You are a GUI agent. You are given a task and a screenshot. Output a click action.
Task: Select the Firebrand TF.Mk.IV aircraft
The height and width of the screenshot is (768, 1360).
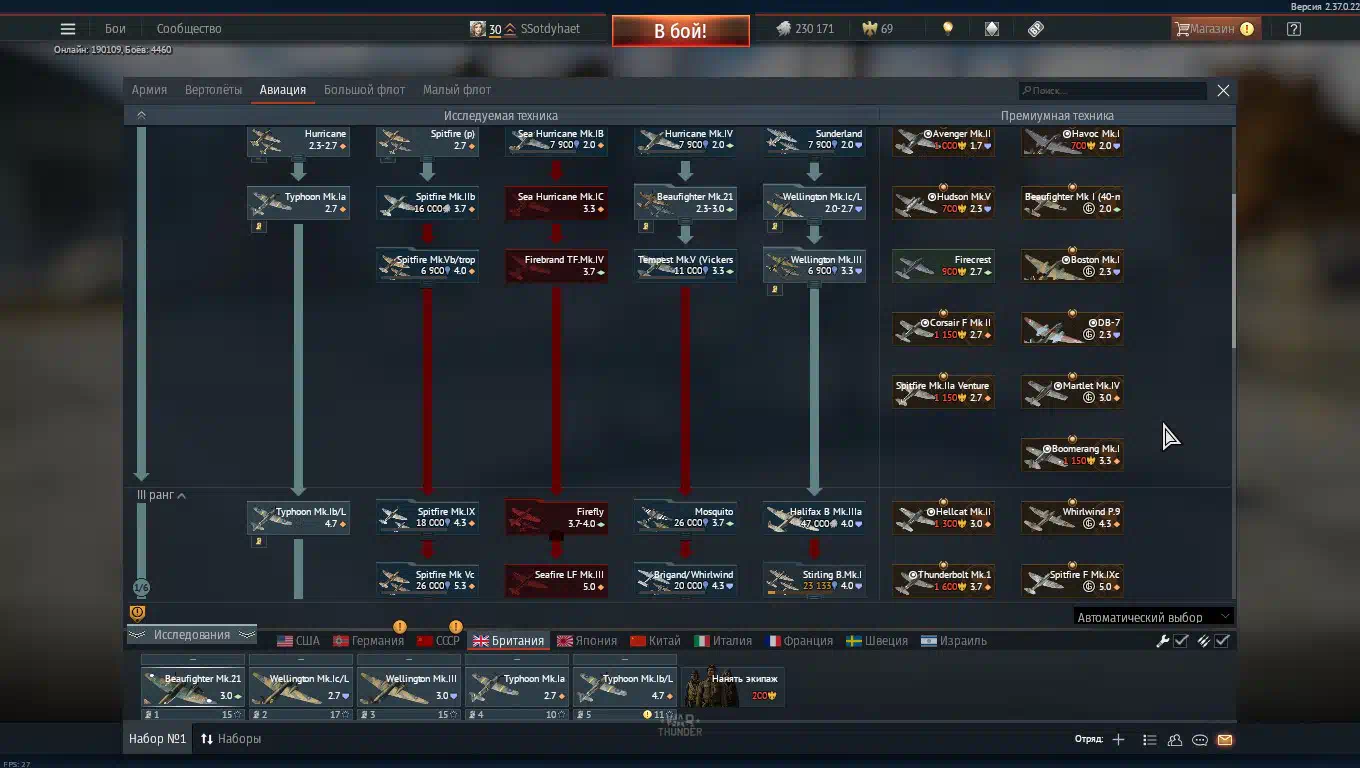pos(556,265)
